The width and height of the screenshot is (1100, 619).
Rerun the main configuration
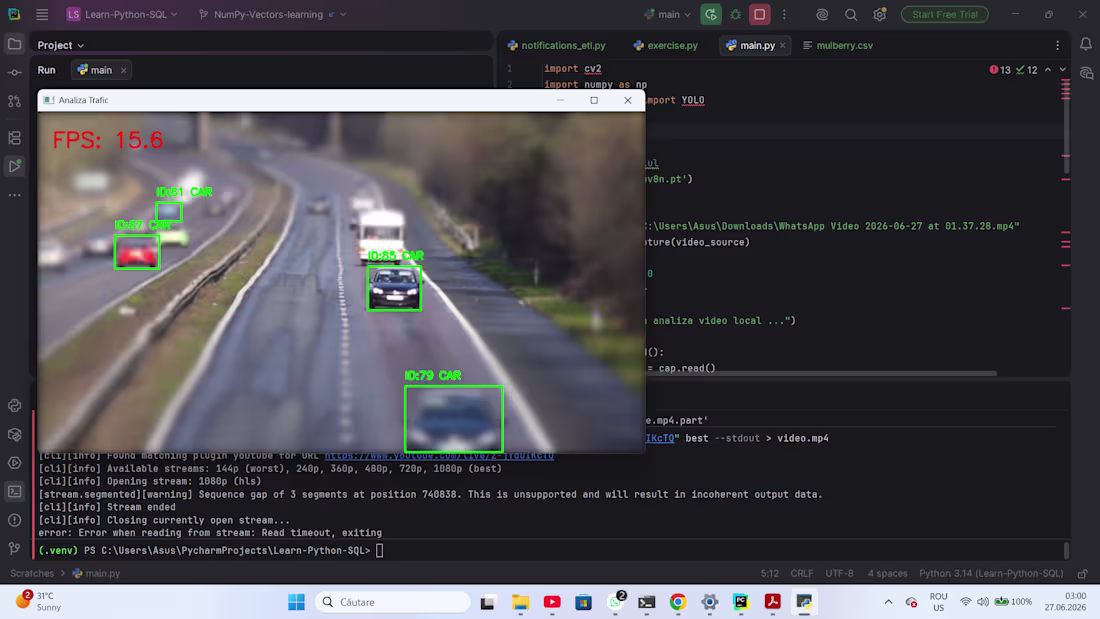coord(711,14)
